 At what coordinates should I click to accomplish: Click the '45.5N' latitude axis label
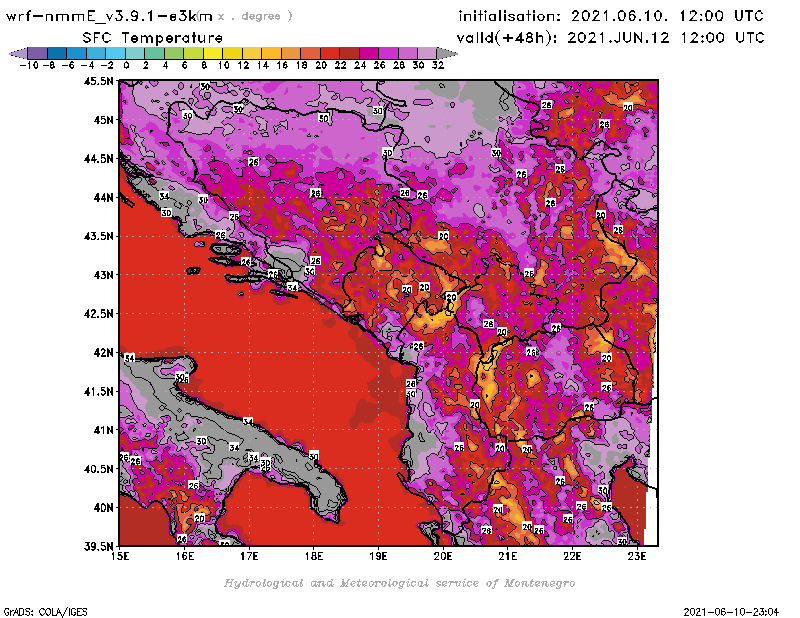[98, 81]
